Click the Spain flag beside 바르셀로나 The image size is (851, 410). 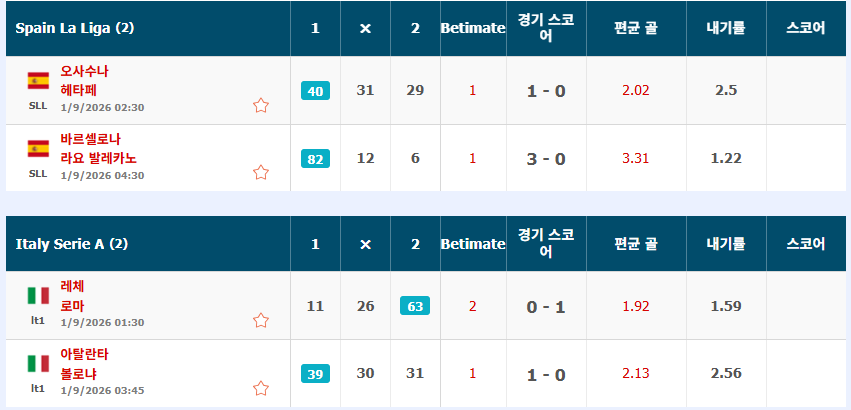point(38,148)
